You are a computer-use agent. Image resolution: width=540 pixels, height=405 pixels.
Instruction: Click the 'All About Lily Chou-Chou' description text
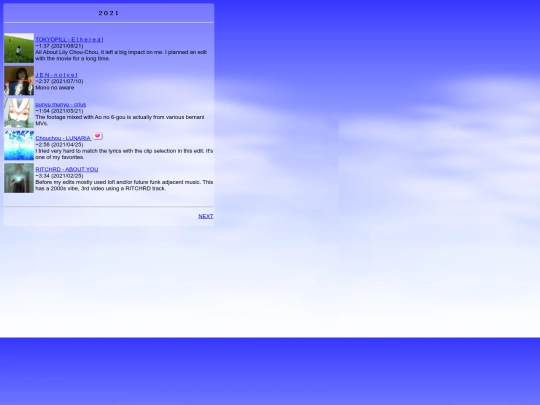pos(121,55)
